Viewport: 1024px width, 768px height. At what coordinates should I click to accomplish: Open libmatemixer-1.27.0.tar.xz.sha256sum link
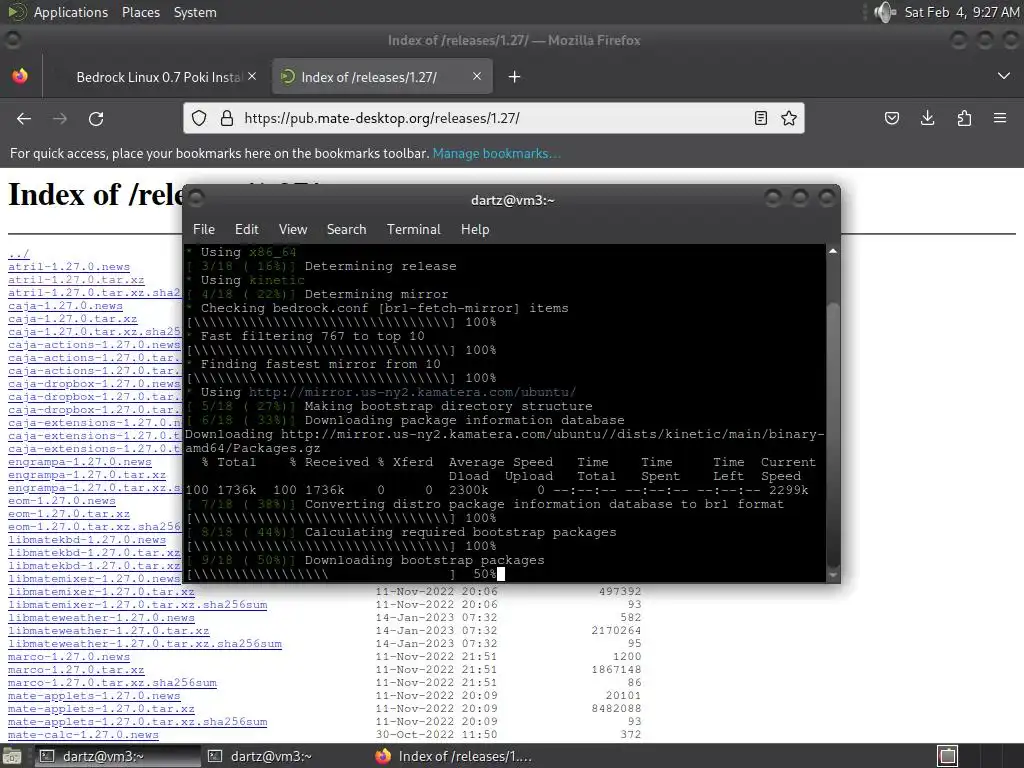pos(137,605)
